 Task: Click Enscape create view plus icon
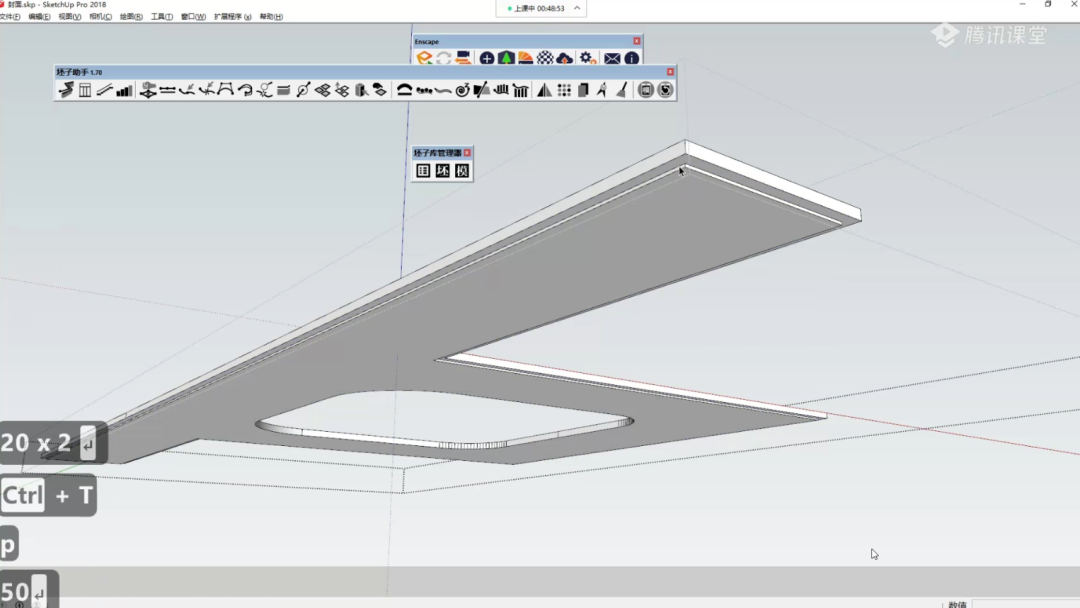click(x=487, y=59)
